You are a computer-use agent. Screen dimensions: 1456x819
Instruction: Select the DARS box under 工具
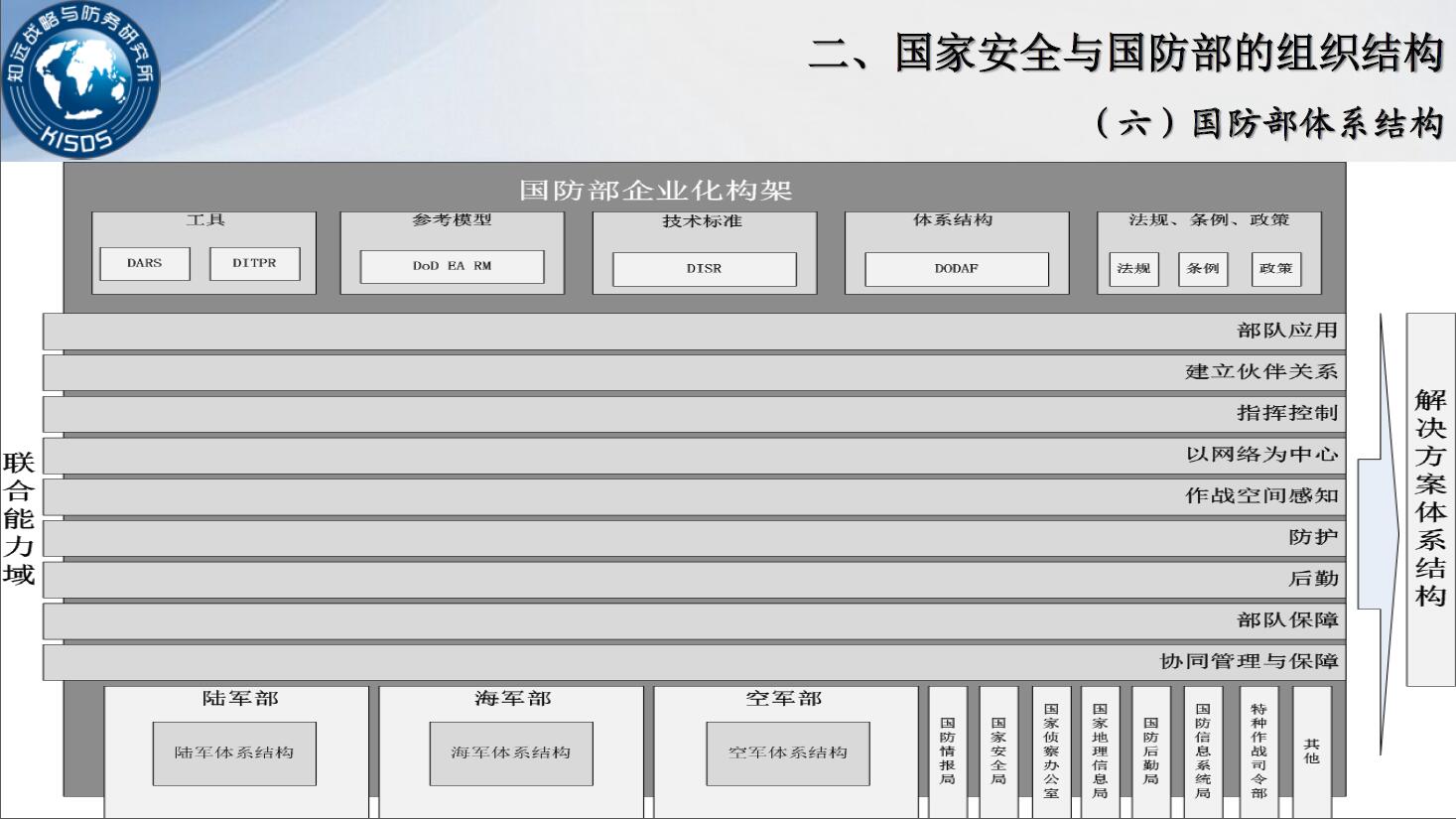tap(145, 264)
